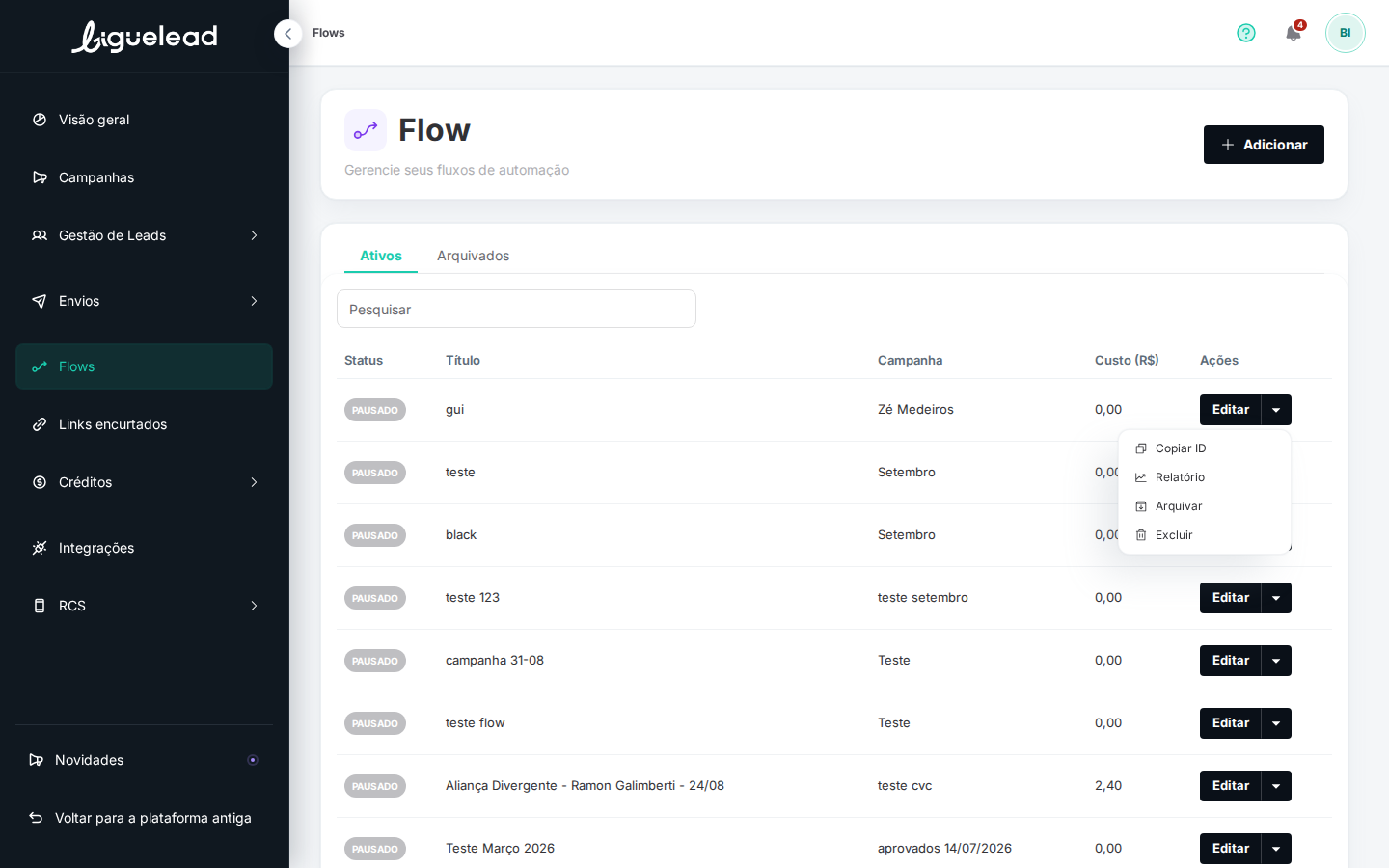The image size is (1389, 868).
Task: Expand the RCS submenu chevron
Action: (x=254, y=606)
